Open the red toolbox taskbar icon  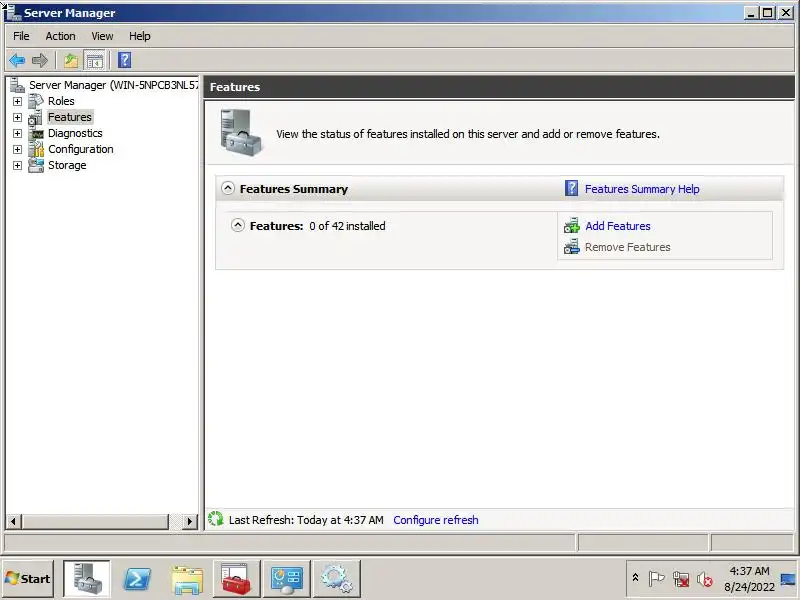coord(236,579)
